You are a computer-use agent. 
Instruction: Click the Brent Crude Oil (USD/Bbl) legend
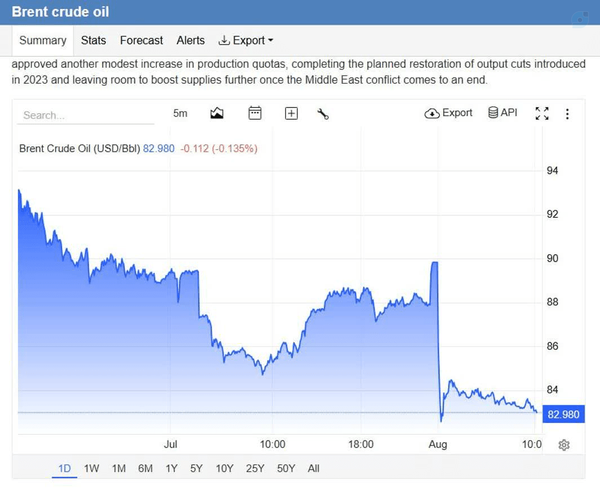(x=80, y=148)
